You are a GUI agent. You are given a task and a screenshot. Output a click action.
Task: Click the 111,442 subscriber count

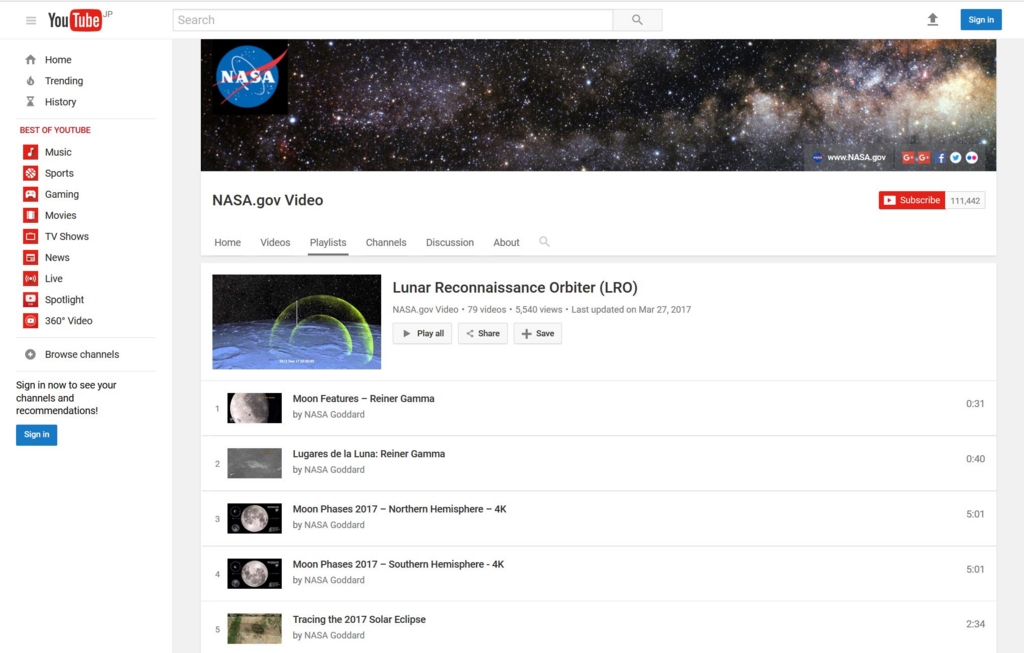tap(965, 200)
